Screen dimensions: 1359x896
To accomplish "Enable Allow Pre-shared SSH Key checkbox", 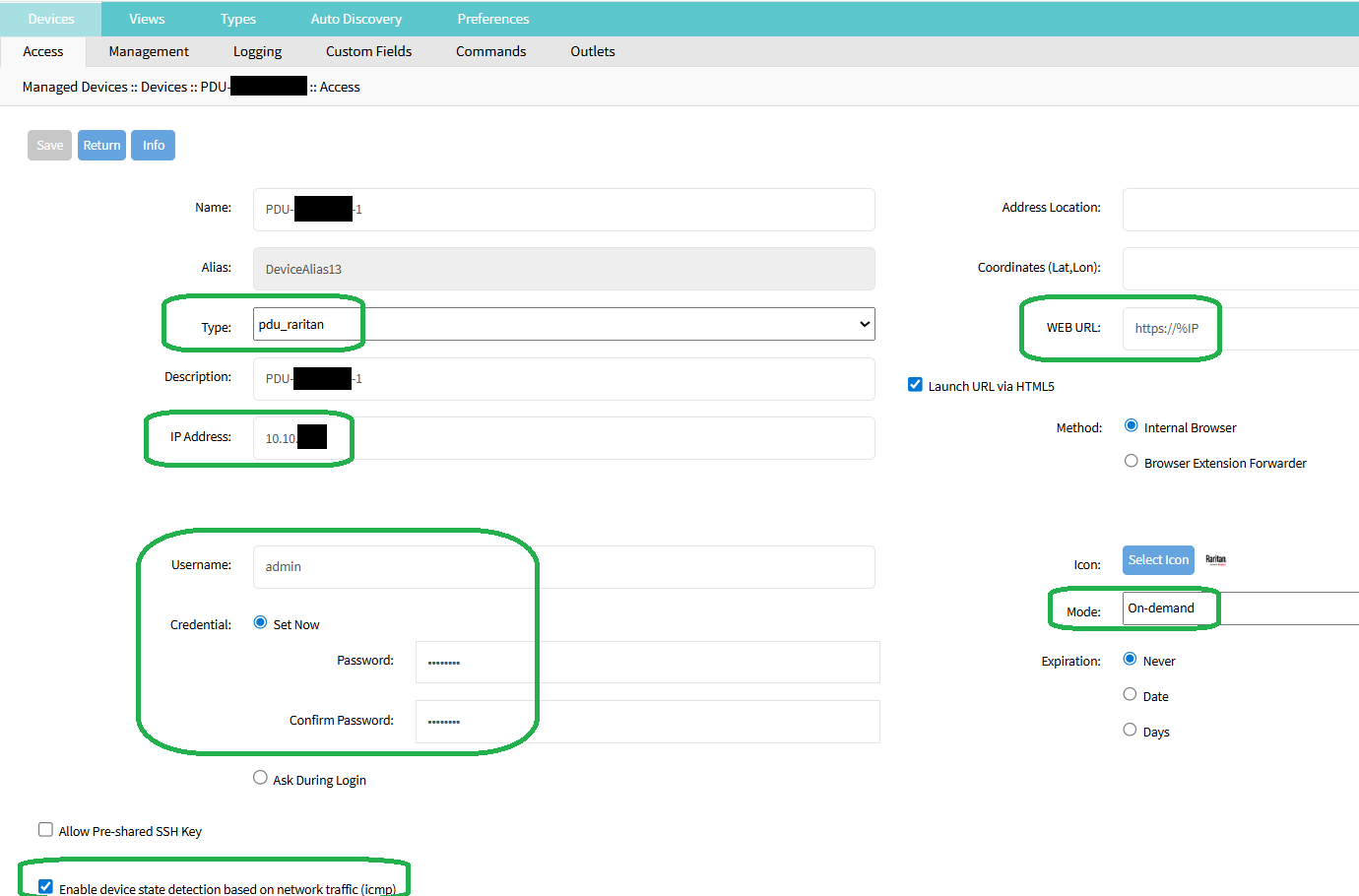I will 45,830.
